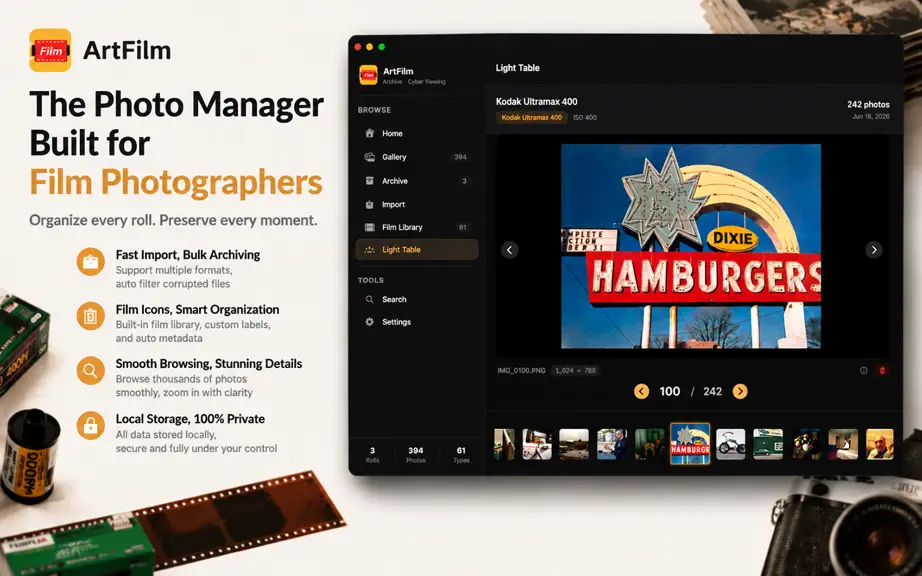Click the Light Table header title
This screenshot has width=922, height=576.
point(517,68)
